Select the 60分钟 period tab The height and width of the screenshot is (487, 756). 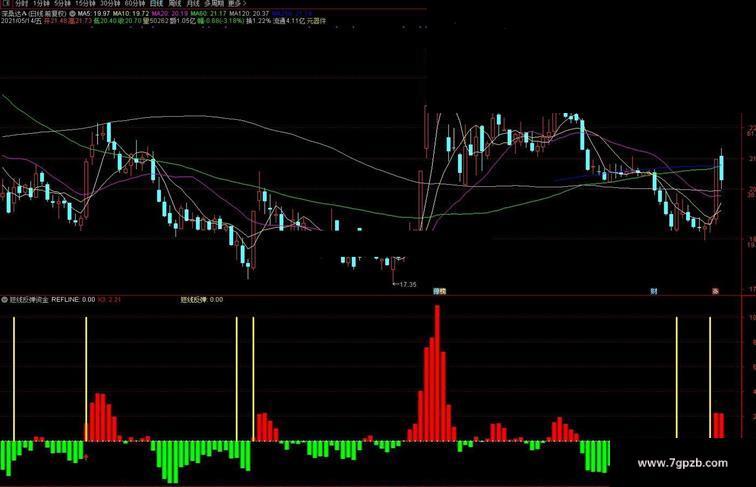tap(135, 3)
